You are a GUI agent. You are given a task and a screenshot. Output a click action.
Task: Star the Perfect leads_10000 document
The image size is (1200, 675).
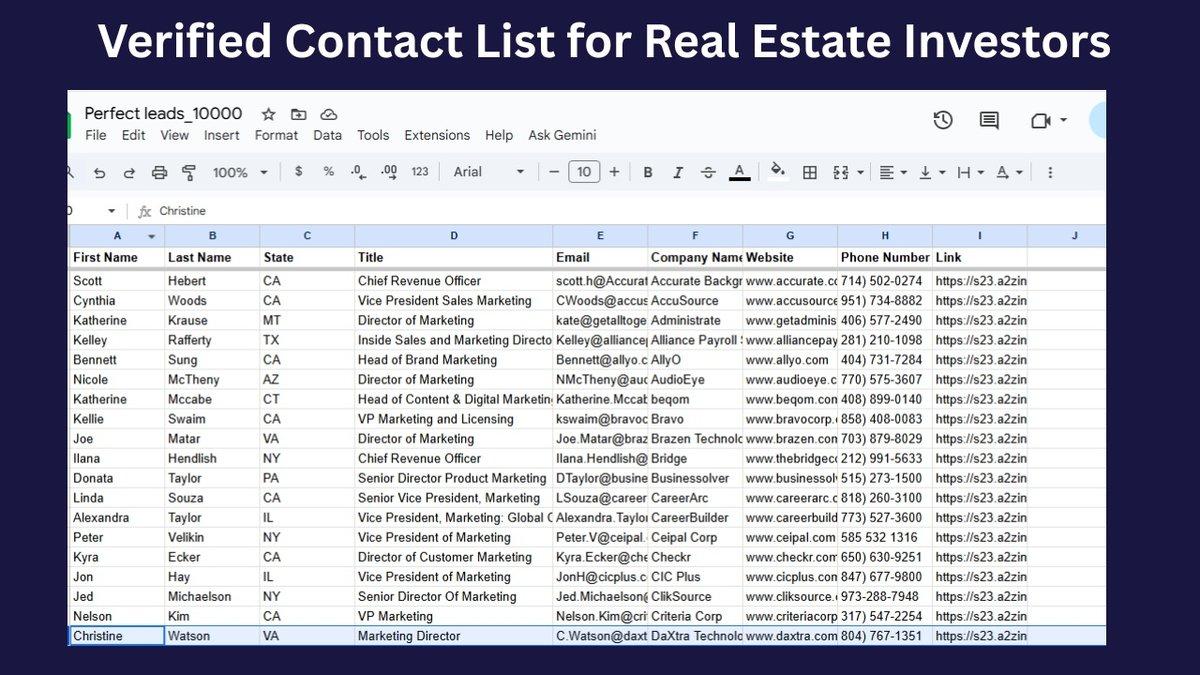pyautogui.click(x=268, y=114)
